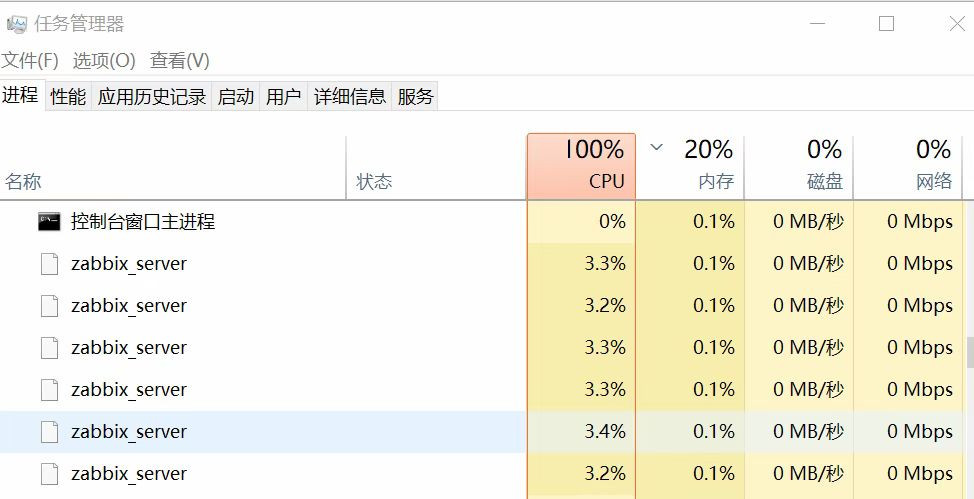Switch to the 性能 tab
Screen dimensions: 974x499
[x=68, y=97]
